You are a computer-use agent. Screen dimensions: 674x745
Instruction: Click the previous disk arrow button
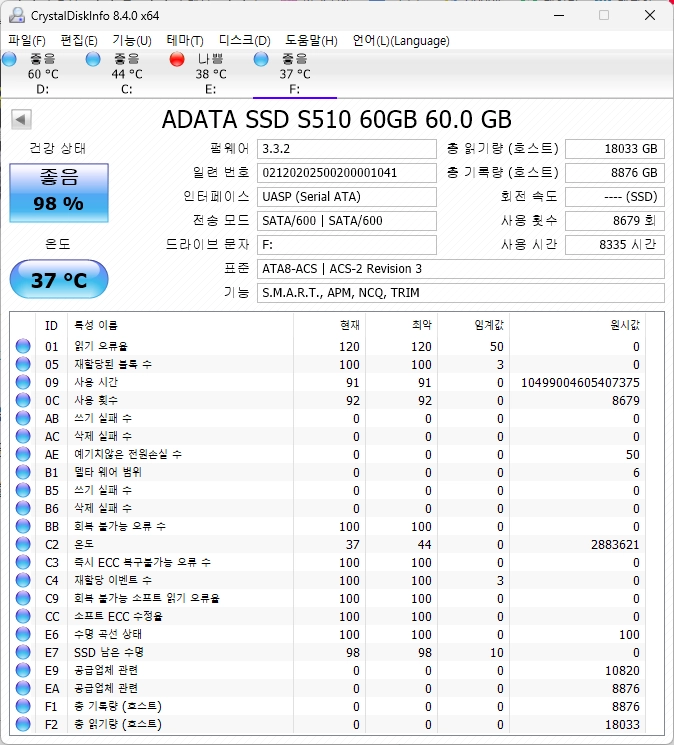pos(21,119)
